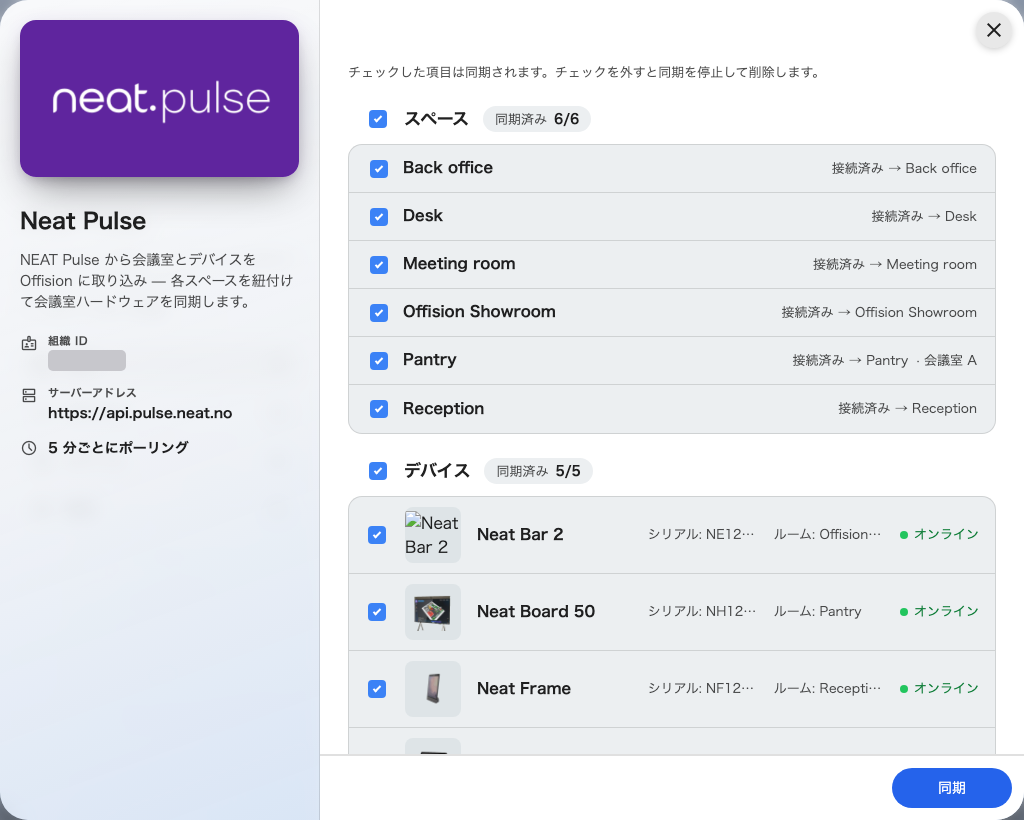The image size is (1024, 820).
Task: Toggle the スペース select-all checkbox
Action: pyautogui.click(x=378, y=119)
